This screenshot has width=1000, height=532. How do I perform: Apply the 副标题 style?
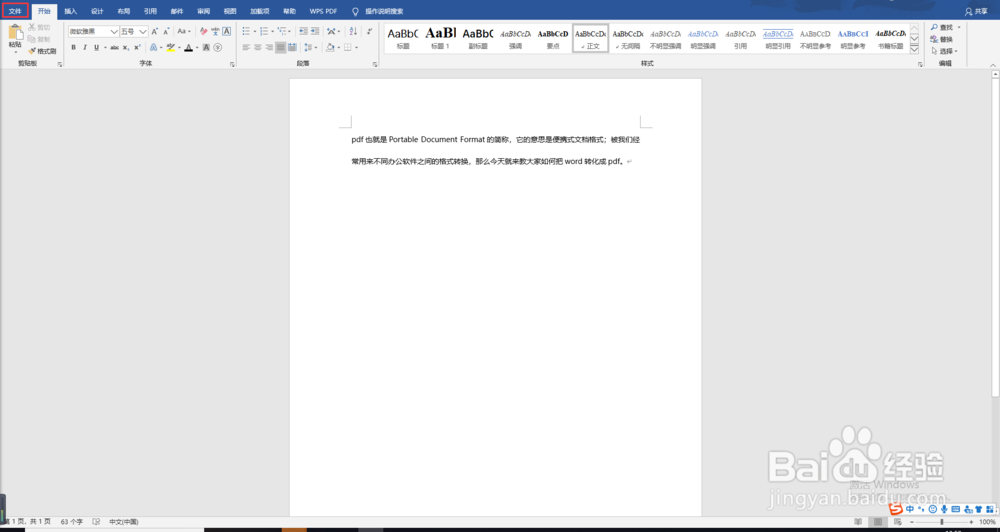click(x=478, y=38)
